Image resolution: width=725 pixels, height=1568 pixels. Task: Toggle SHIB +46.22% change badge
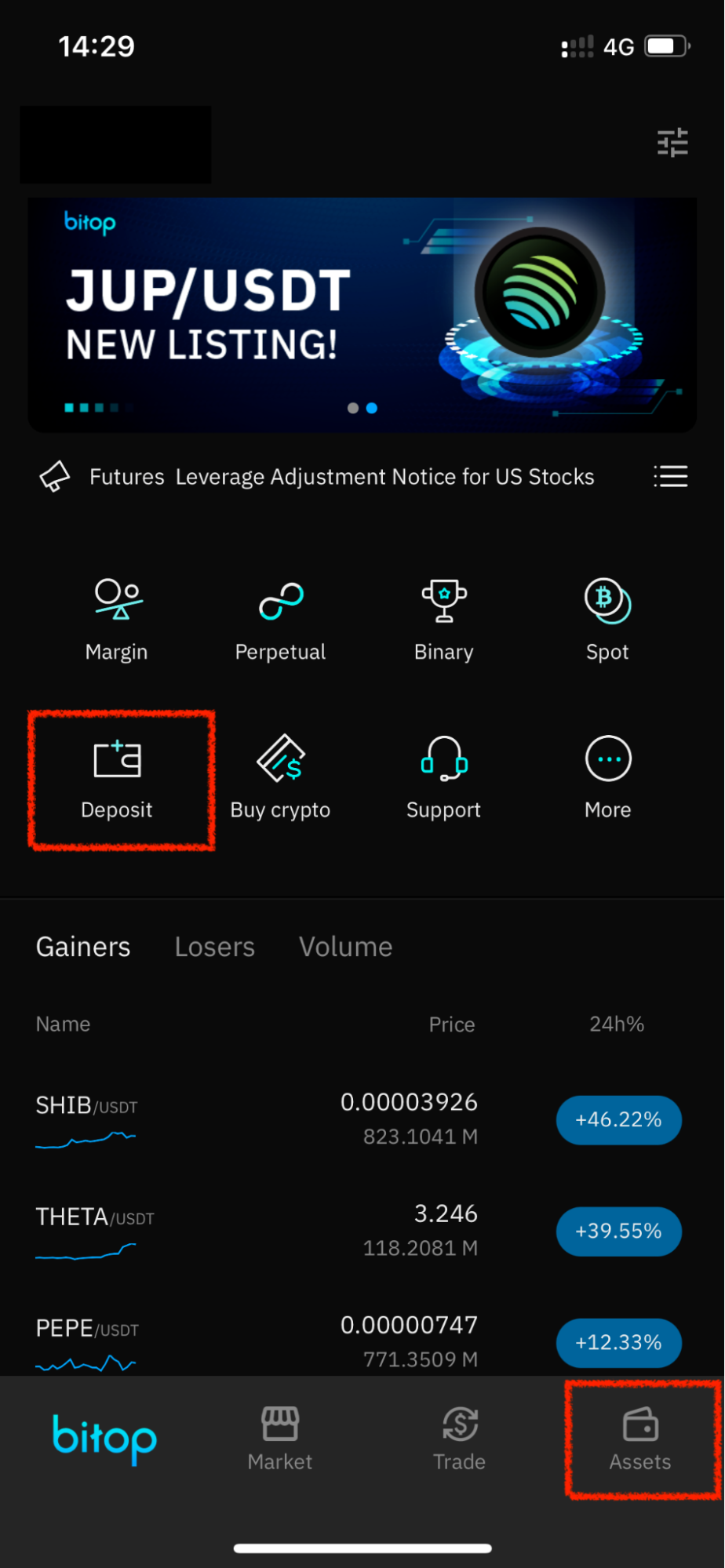(619, 1119)
